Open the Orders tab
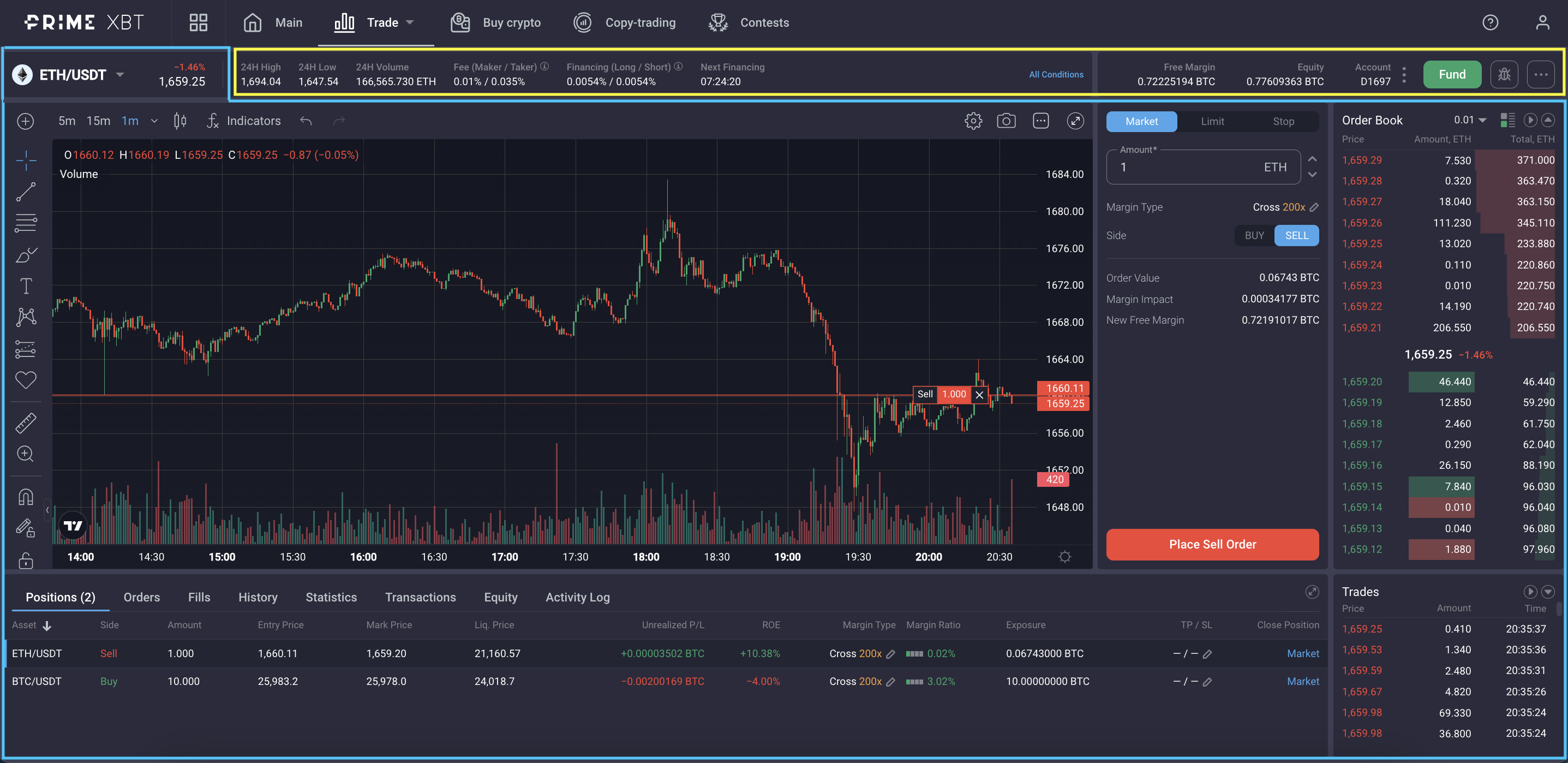1568x763 pixels. click(141, 597)
